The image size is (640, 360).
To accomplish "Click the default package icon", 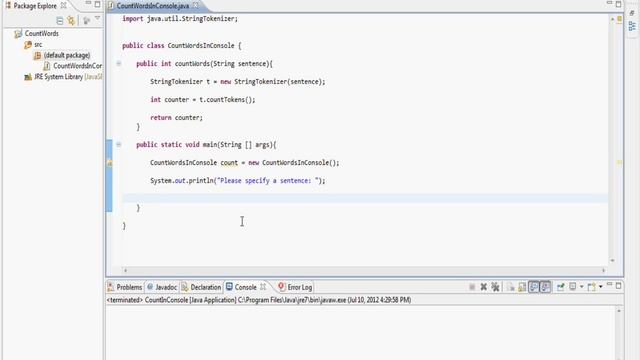I will tap(38, 55).
